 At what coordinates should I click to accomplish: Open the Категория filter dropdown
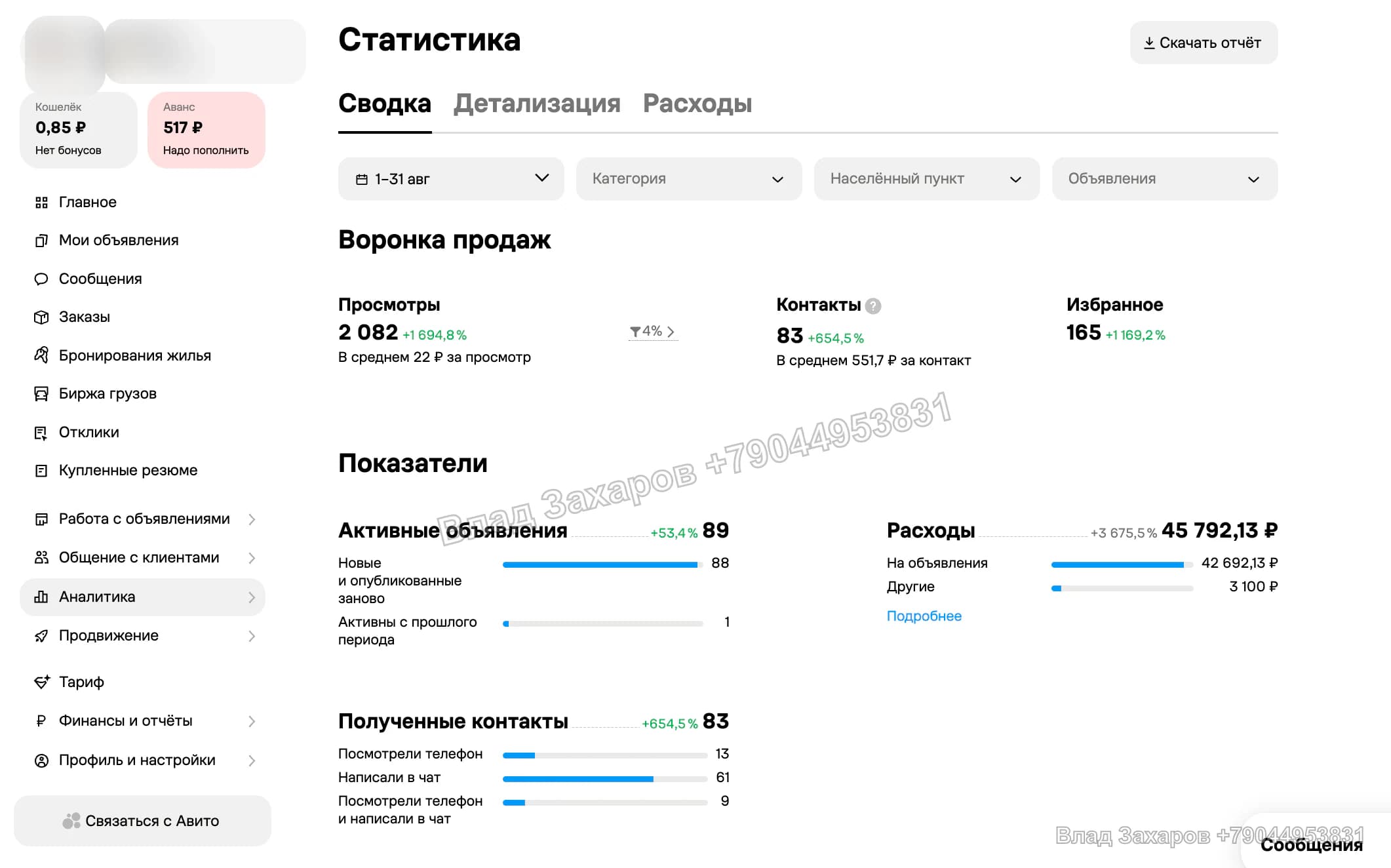click(x=689, y=179)
